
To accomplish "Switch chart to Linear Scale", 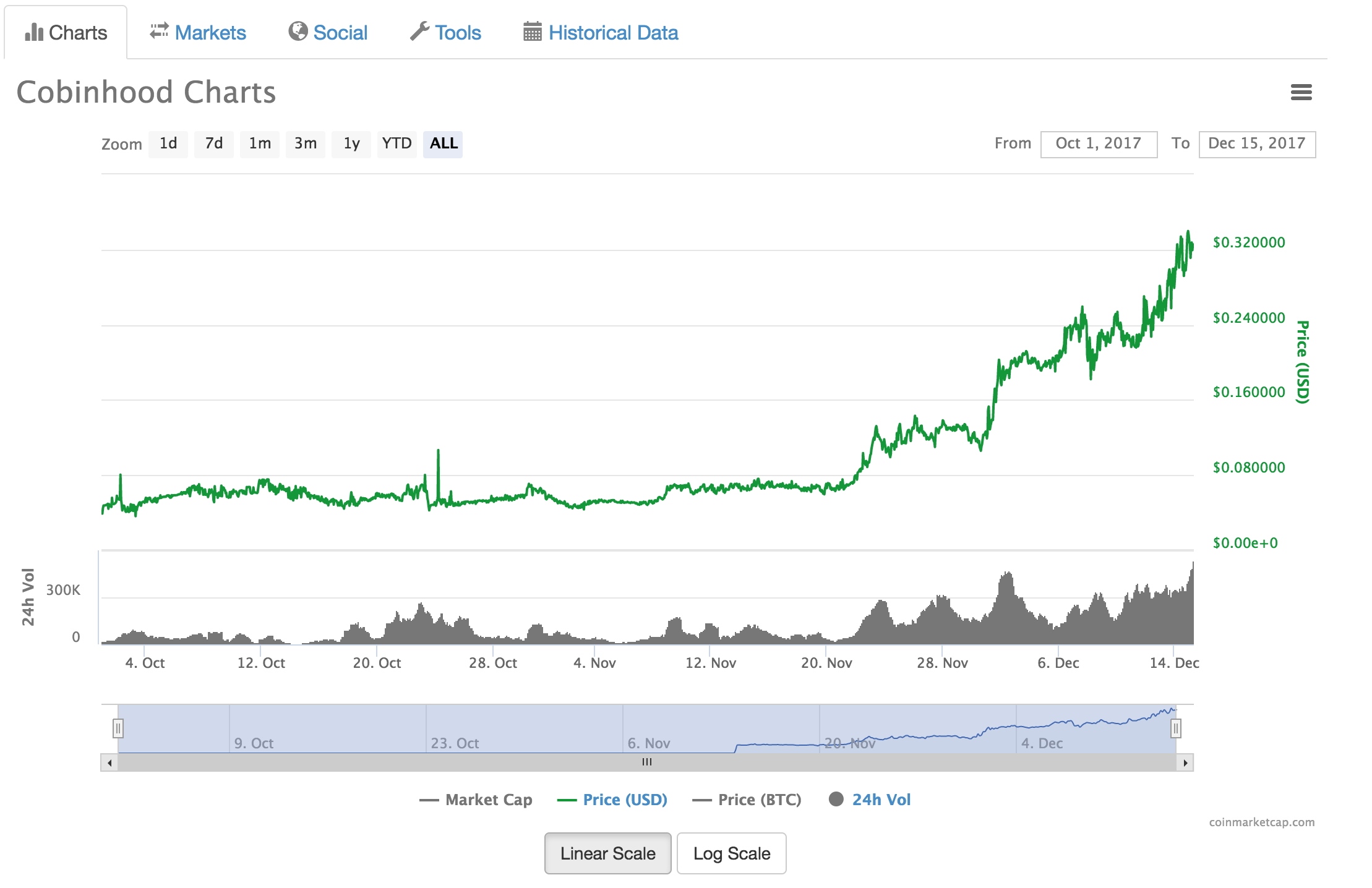I will tap(607, 853).
